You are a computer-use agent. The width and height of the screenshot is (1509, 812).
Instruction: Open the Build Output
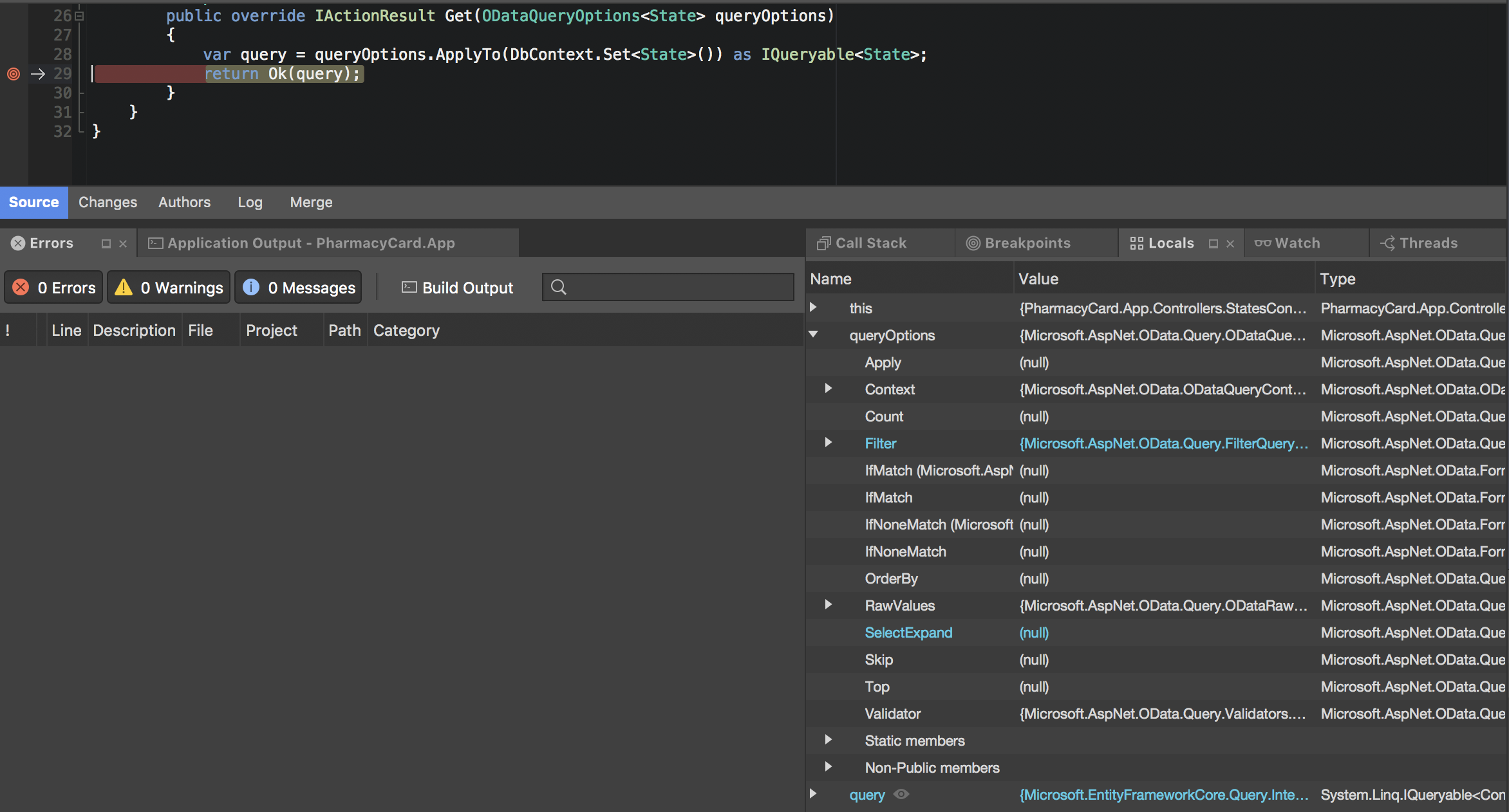coord(458,288)
